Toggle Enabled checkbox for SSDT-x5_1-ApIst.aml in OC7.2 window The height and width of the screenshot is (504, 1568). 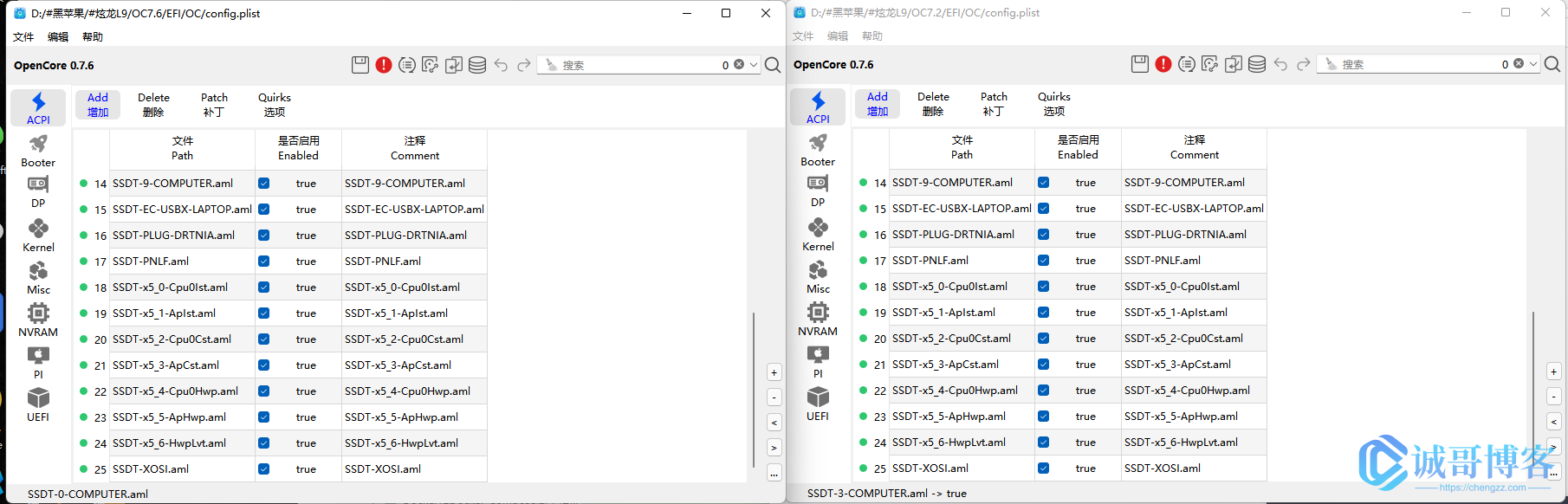(1043, 313)
